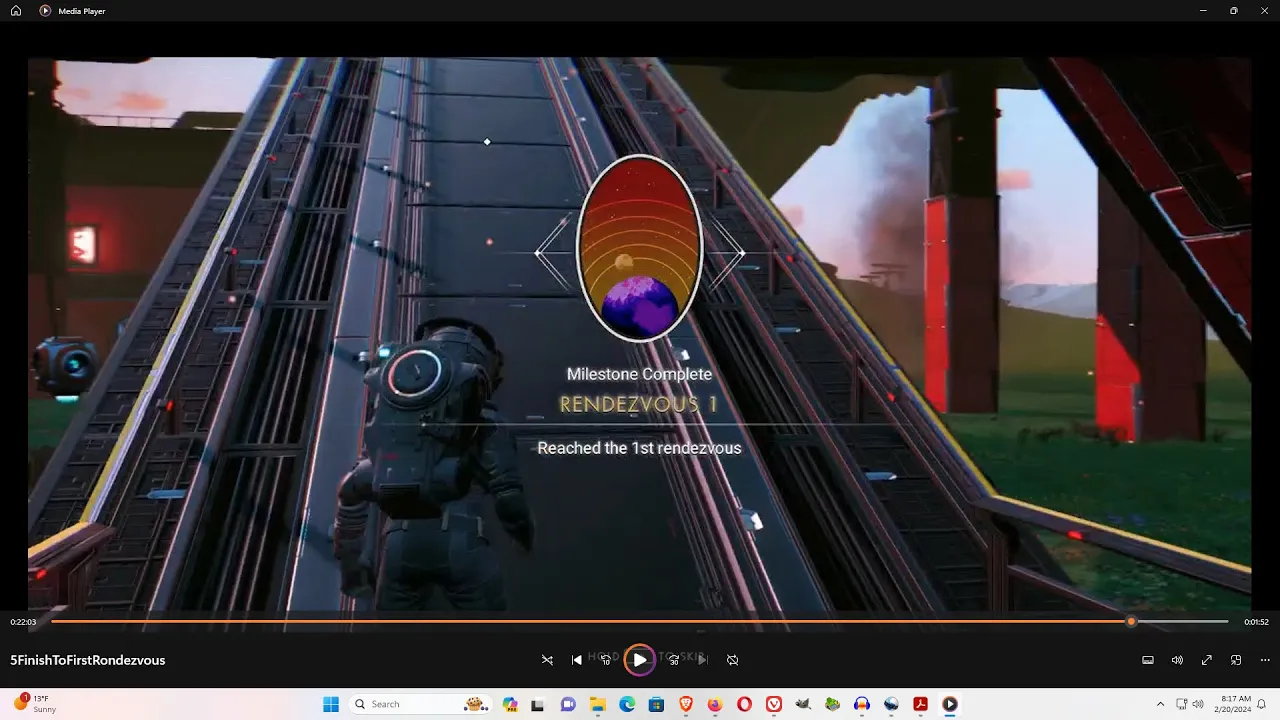Image resolution: width=1280 pixels, height=720 pixels.
Task: Show hidden system tray icons
Action: (x=1160, y=704)
